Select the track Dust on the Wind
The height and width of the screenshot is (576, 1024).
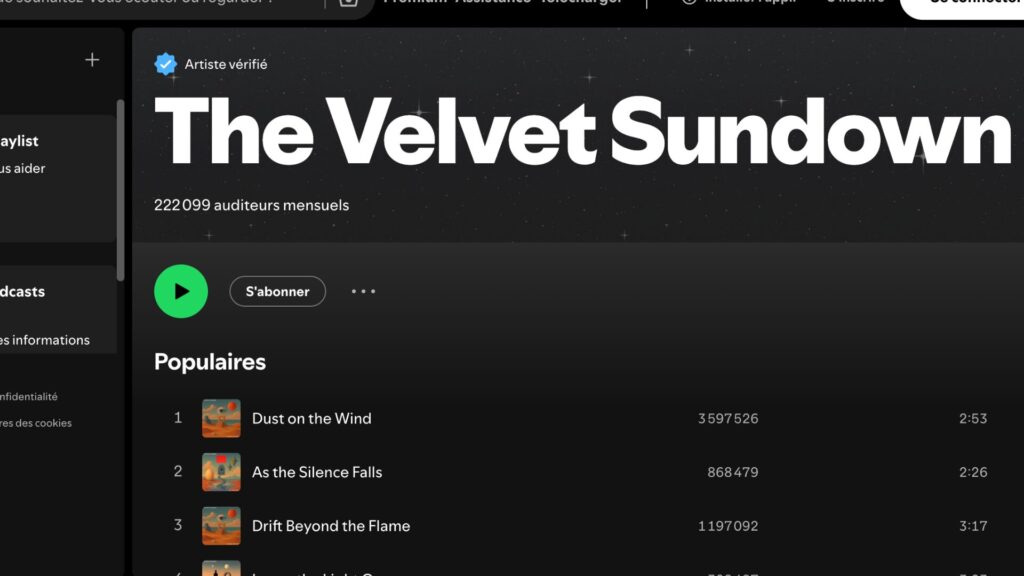312,418
